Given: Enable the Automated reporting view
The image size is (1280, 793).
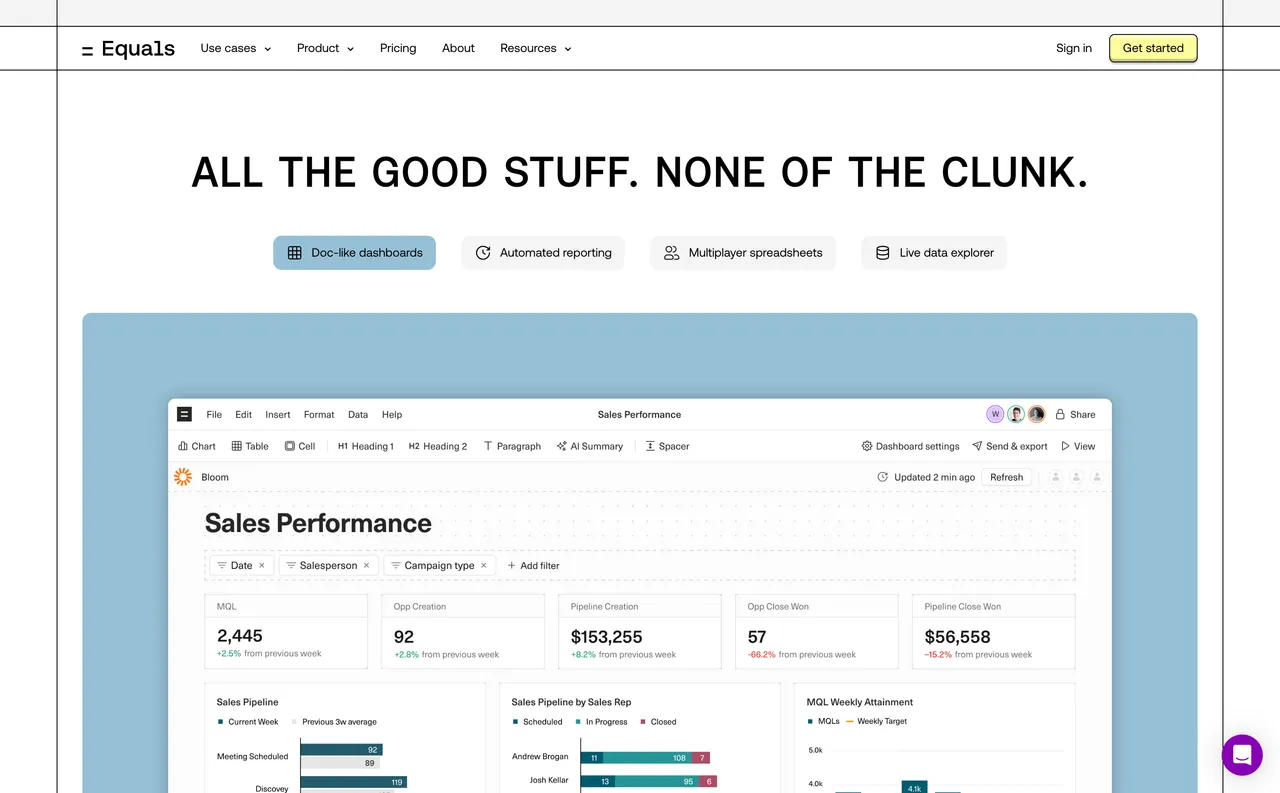Looking at the screenshot, I should 542,253.
